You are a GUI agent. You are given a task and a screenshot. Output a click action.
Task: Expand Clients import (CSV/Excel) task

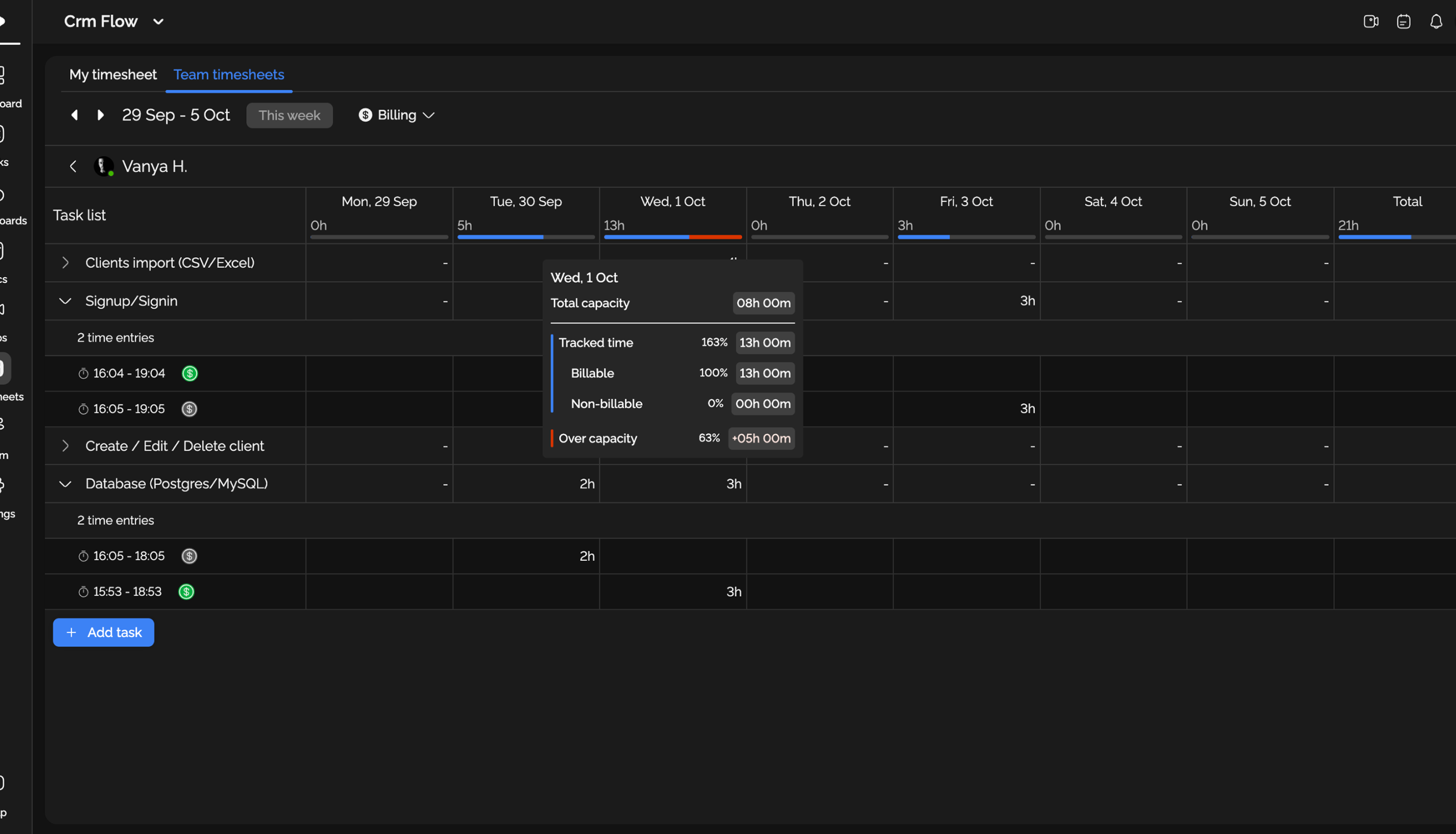coord(65,263)
